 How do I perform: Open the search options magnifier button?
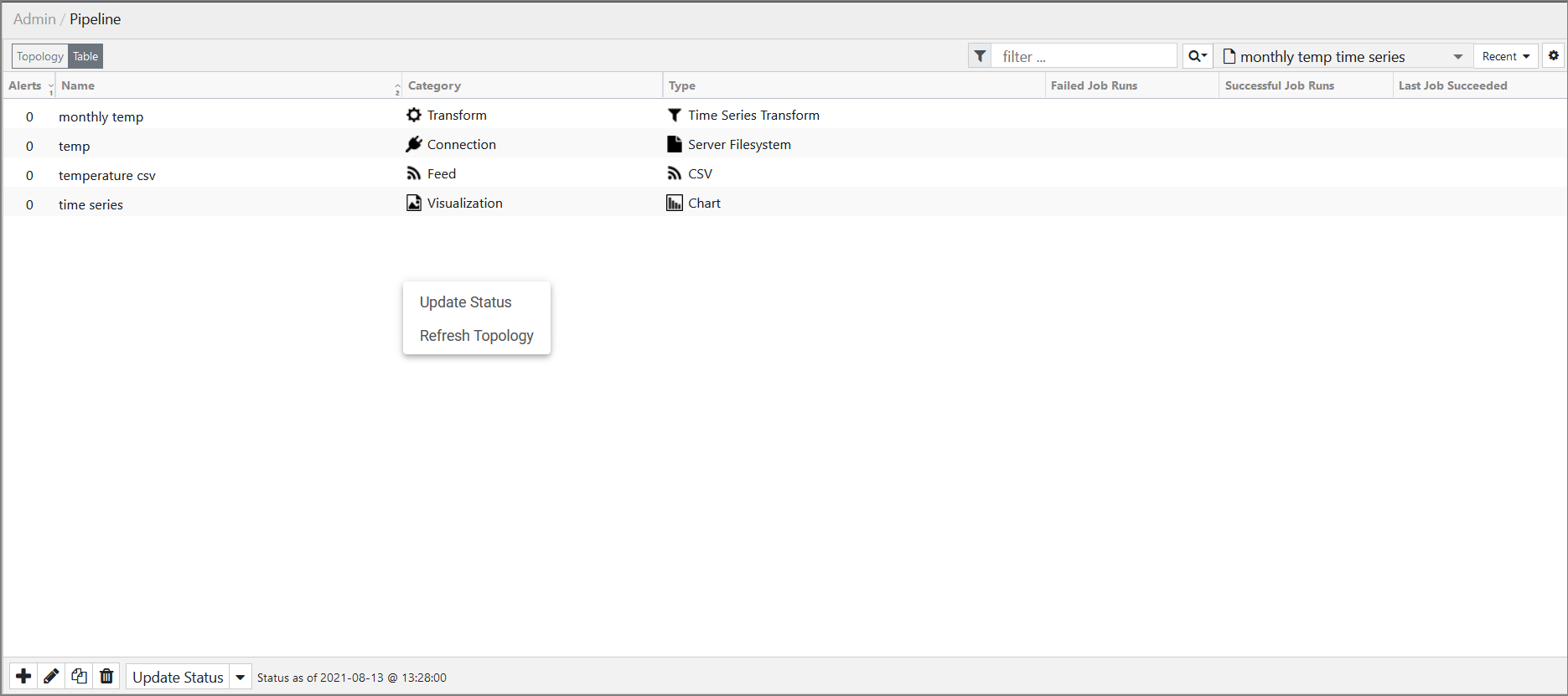(x=1198, y=56)
